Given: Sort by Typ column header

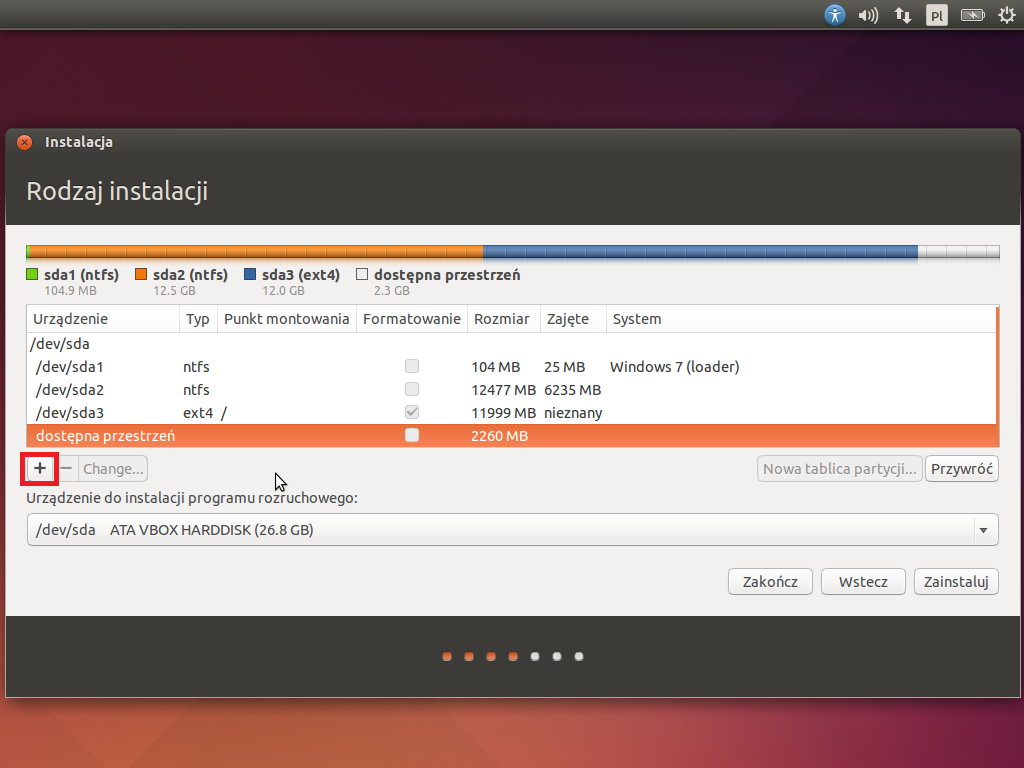Looking at the screenshot, I should click(x=198, y=319).
